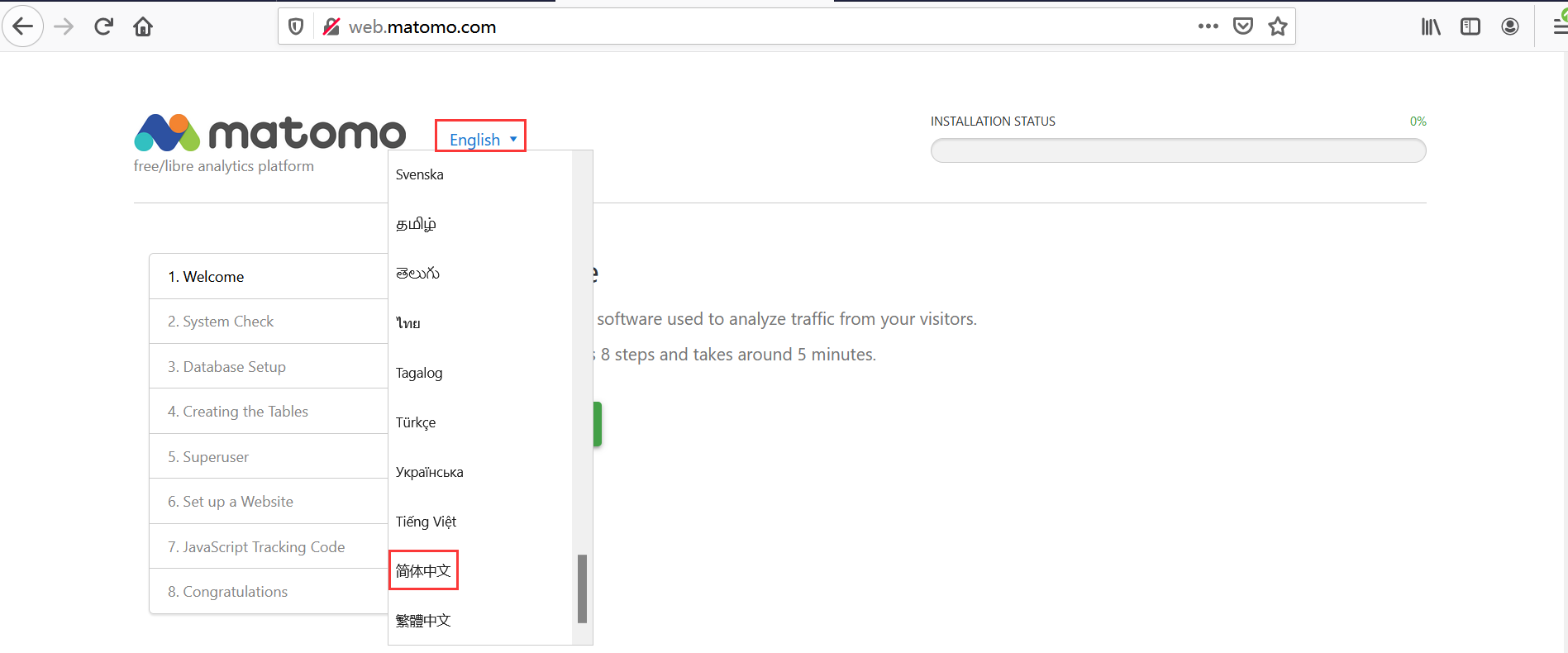1568x653 pixels.
Task: Click the INSTALLATION STATUS label
Action: point(993,122)
